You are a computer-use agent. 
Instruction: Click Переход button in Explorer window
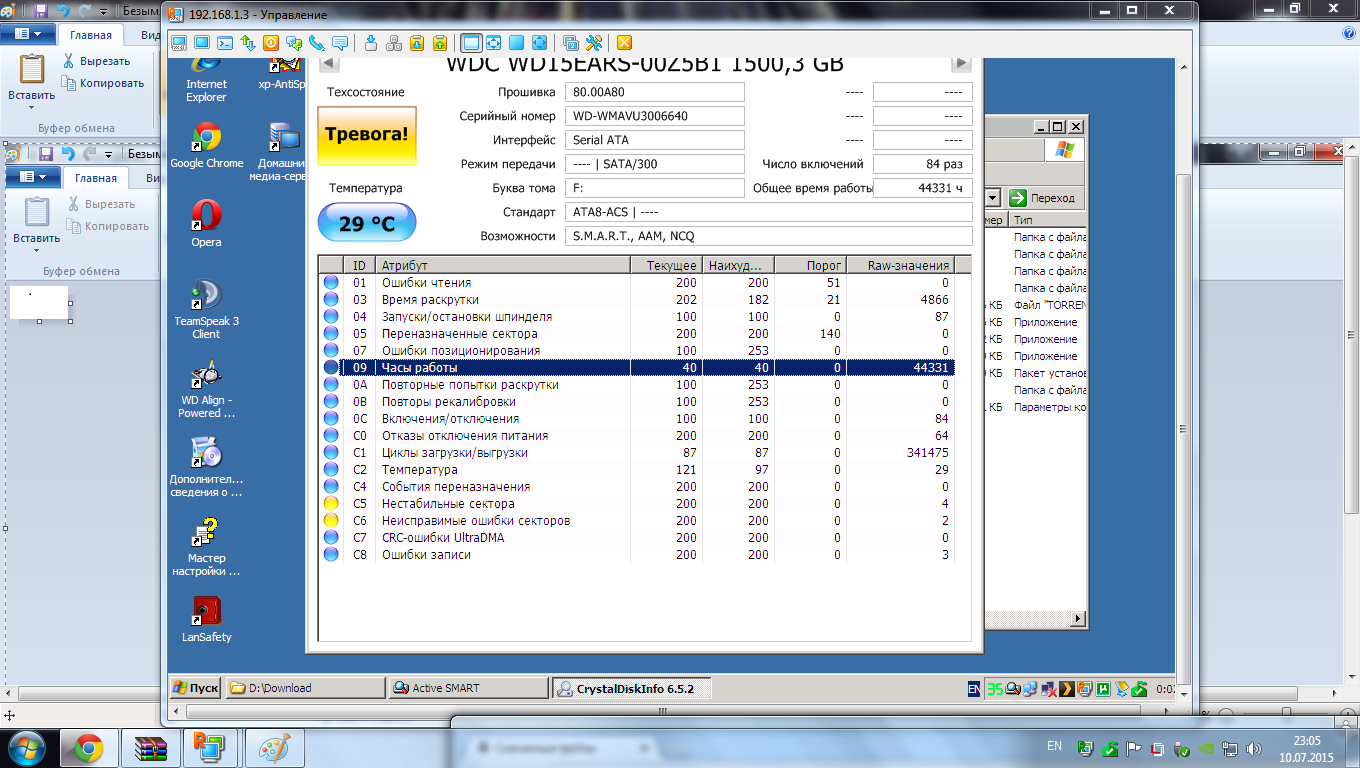pyautogui.click(x=1043, y=198)
